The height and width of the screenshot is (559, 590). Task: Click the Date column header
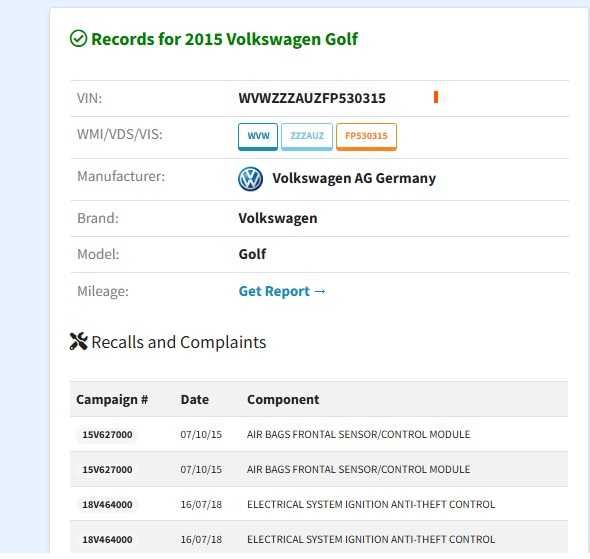(195, 400)
